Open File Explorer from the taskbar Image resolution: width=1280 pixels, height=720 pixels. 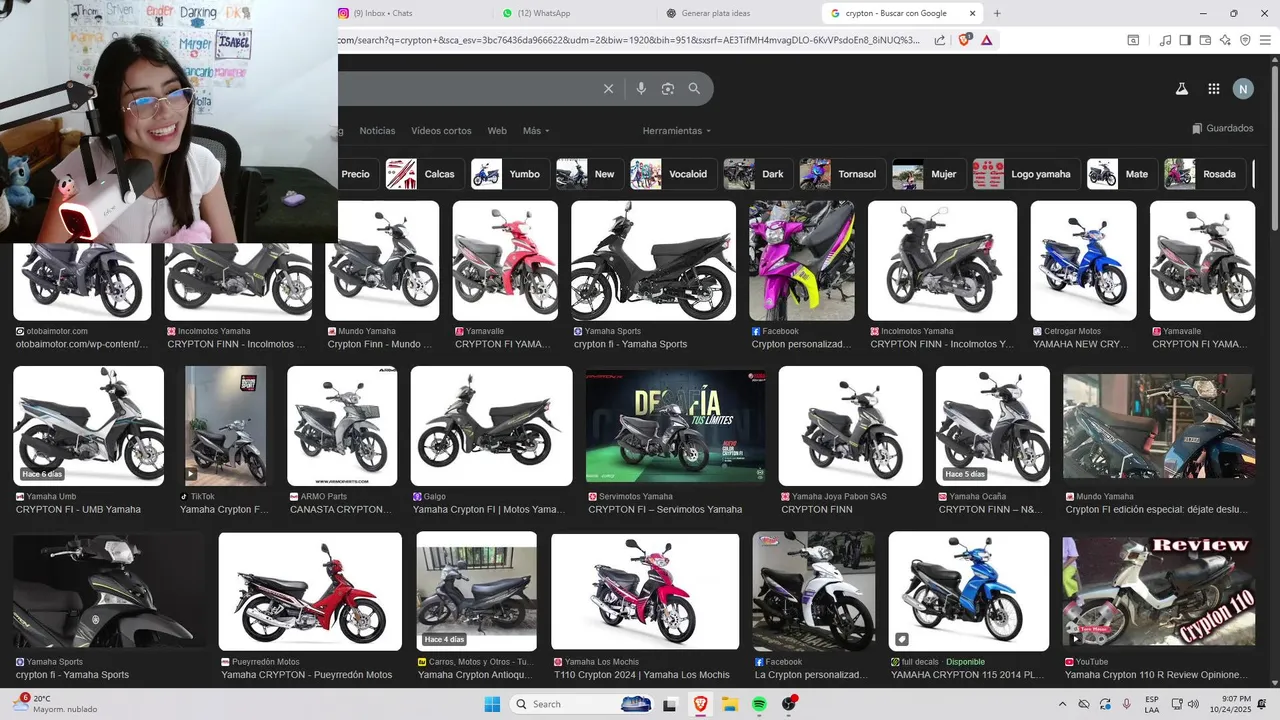729,704
